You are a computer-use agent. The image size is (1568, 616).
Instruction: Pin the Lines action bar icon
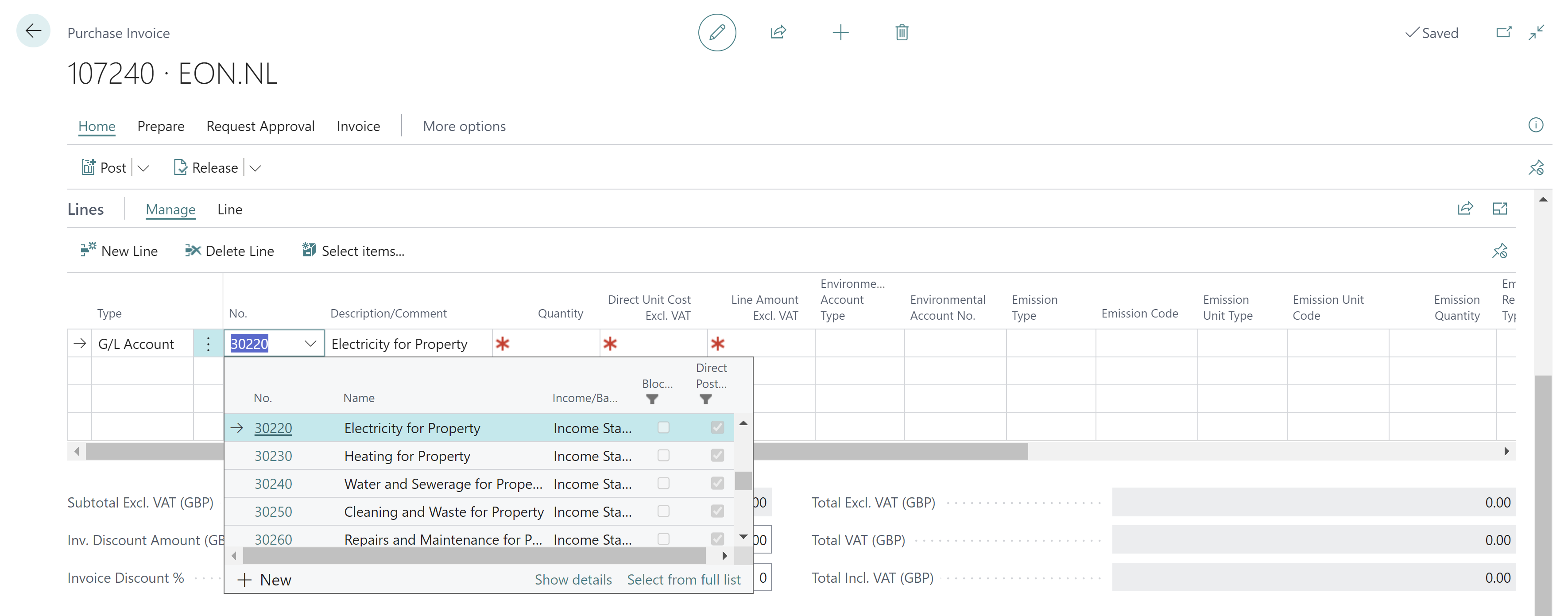tap(1499, 251)
